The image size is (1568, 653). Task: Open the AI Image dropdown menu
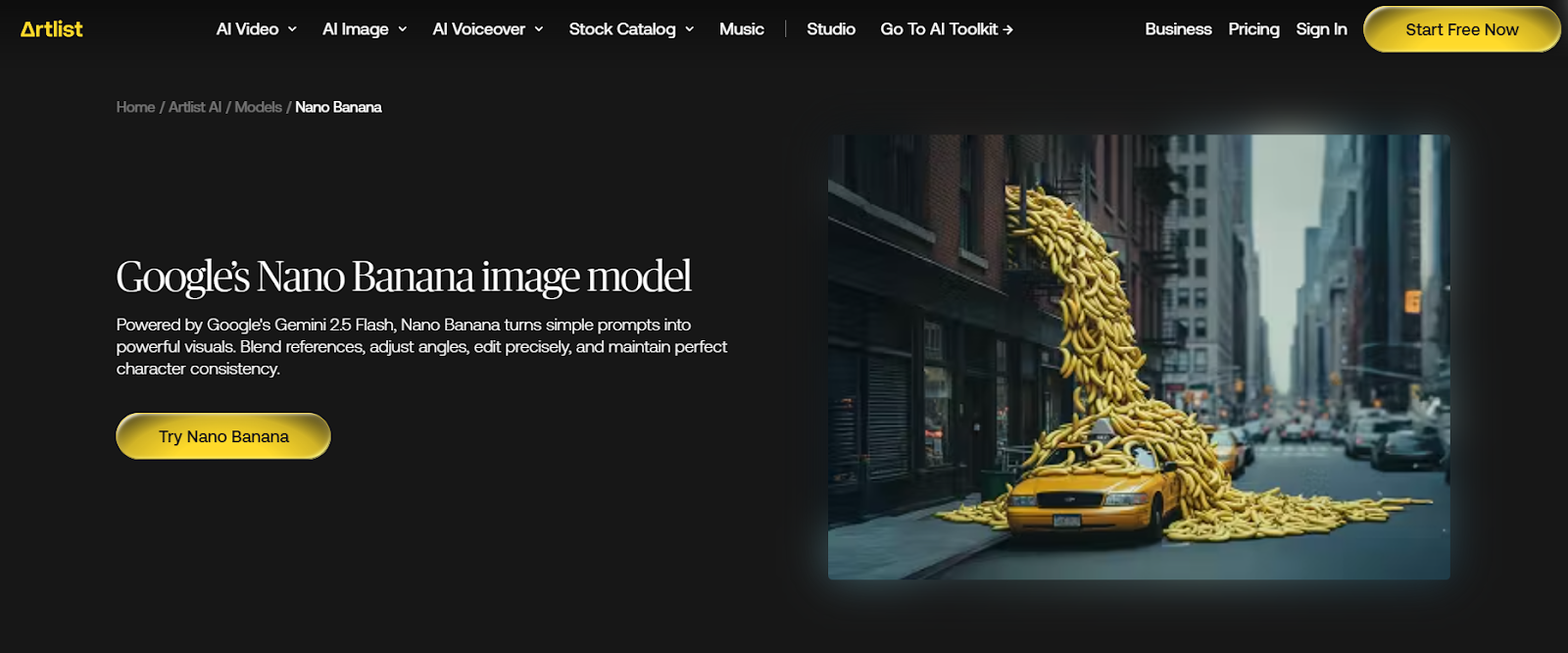365,29
